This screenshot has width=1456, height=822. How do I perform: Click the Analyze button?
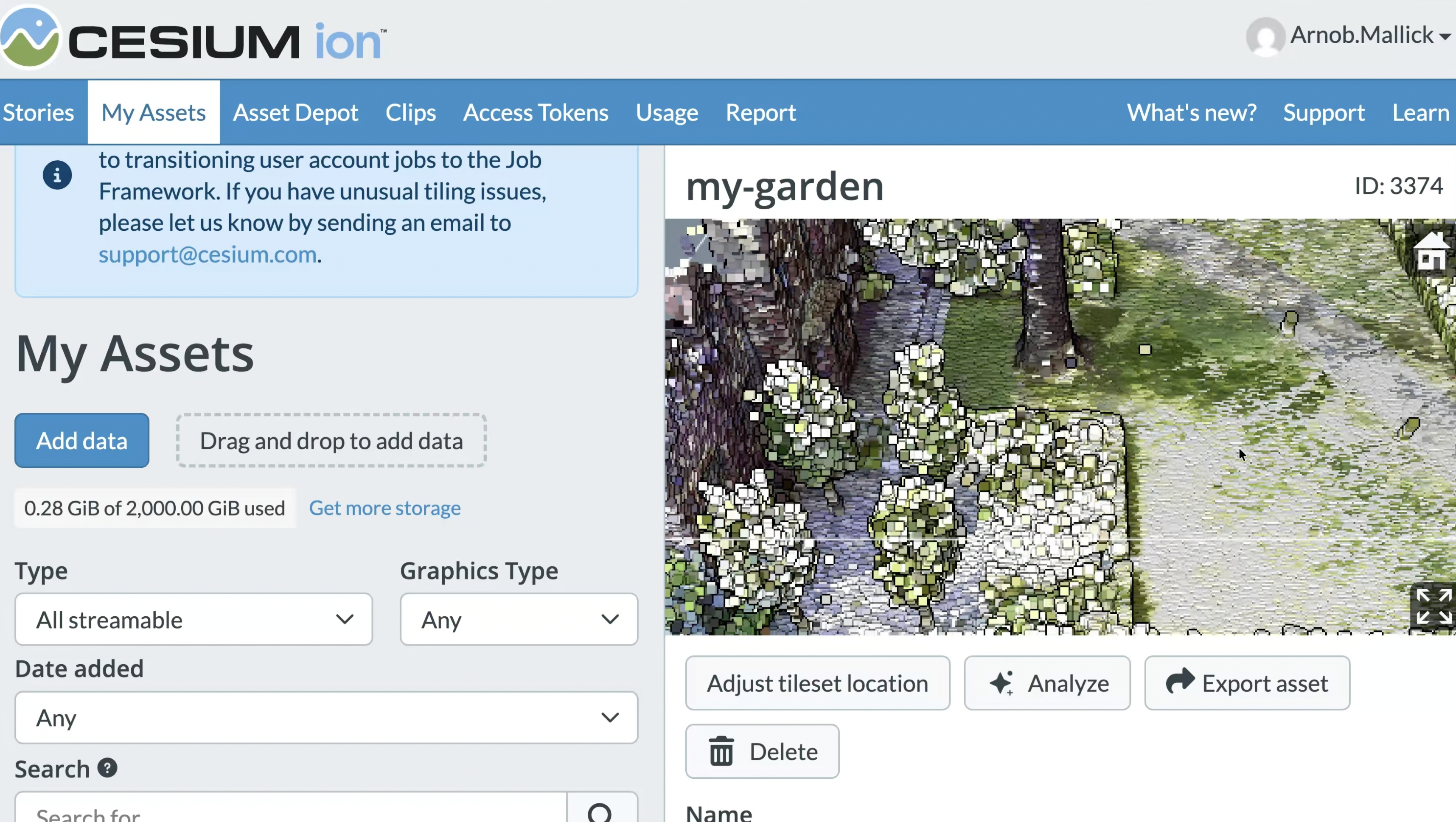pos(1047,683)
